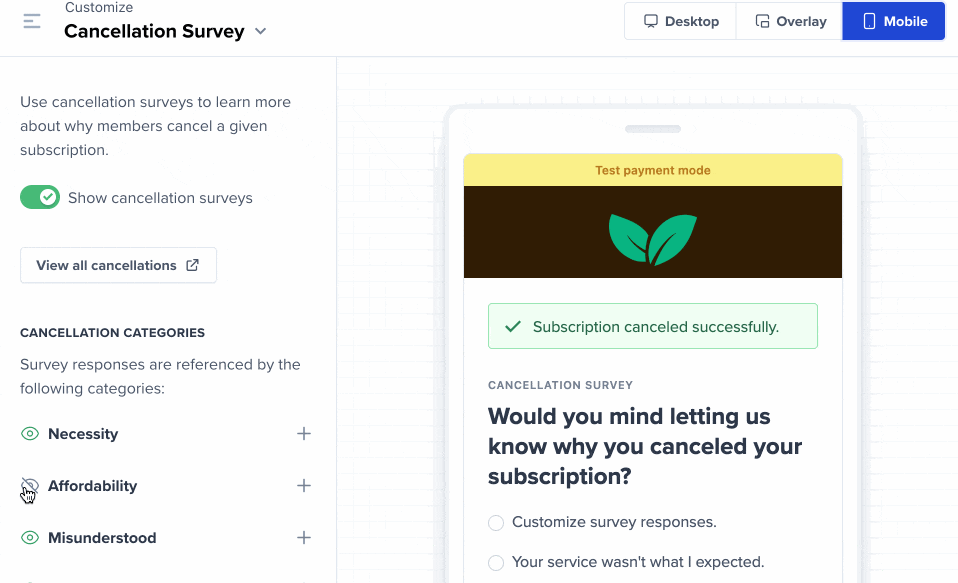Click the plus icon beside Necessity
Image resolution: width=958 pixels, height=583 pixels.
[304, 434]
